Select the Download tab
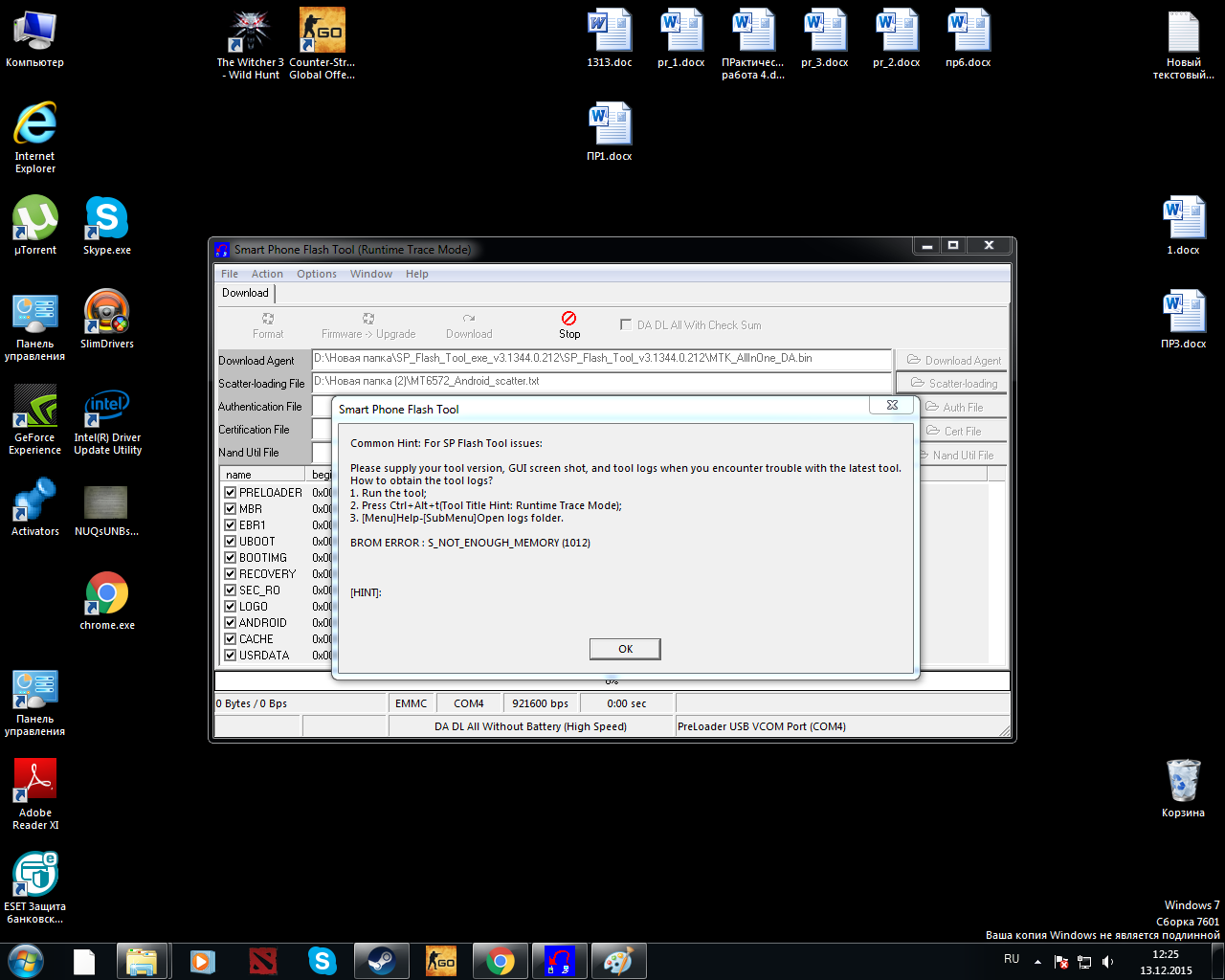Viewport: 1225px width, 980px height. (x=245, y=293)
